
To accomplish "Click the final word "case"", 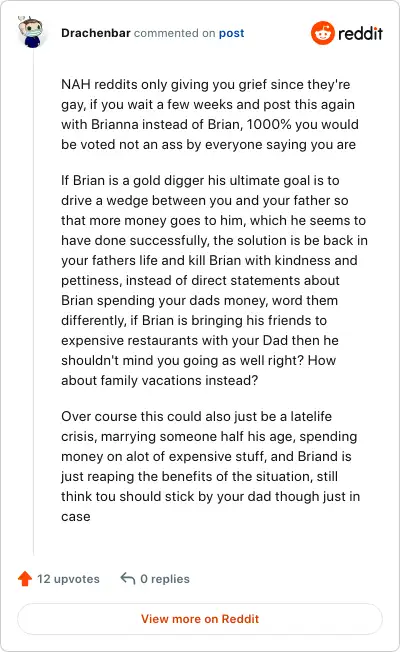I will click(76, 517).
